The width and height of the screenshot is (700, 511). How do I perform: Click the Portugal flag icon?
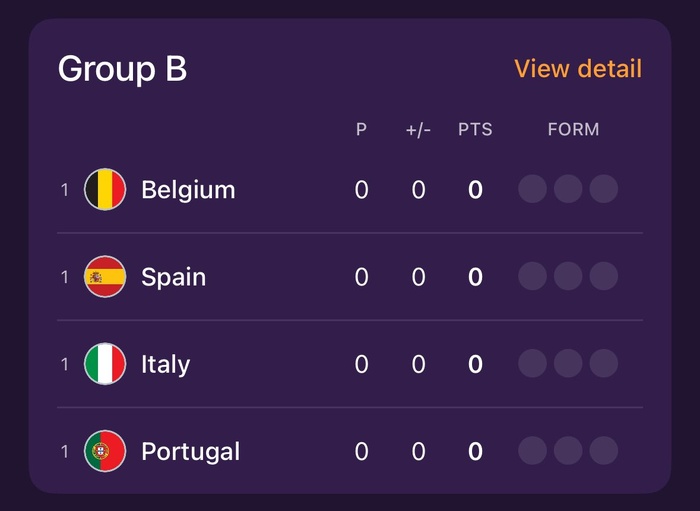click(x=105, y=451)
